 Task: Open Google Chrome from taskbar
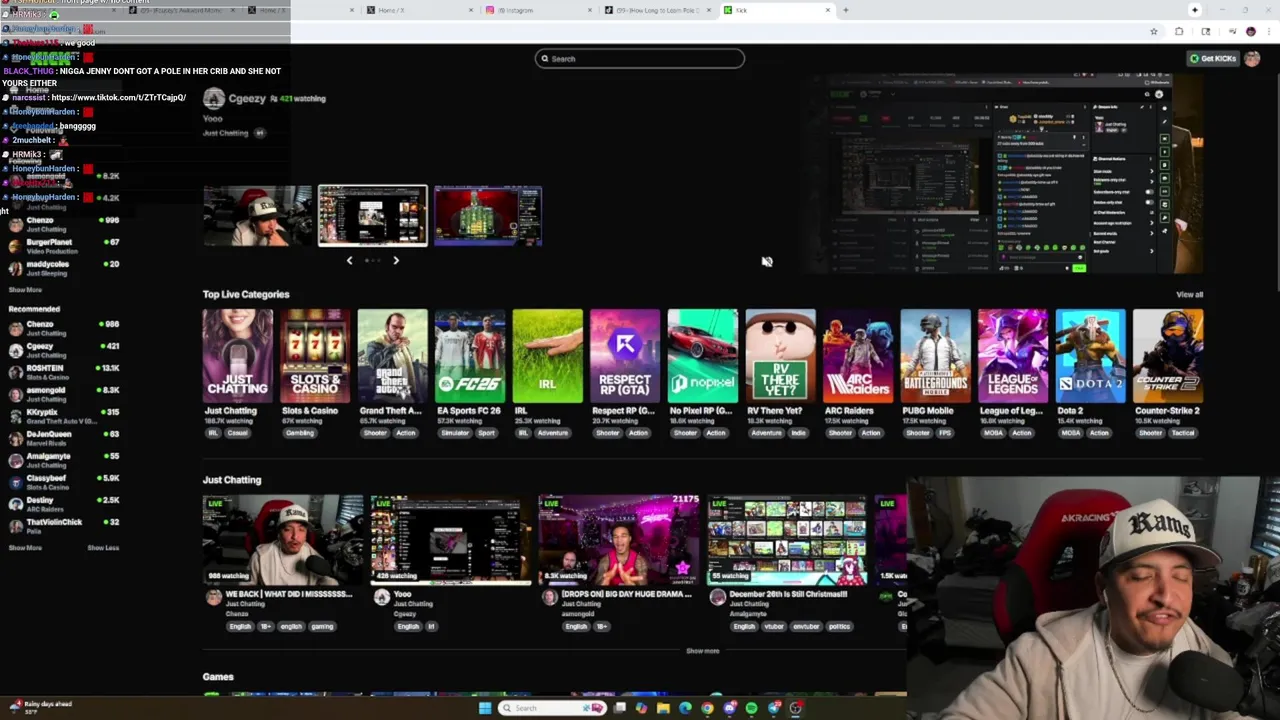[x=707, y=708]
